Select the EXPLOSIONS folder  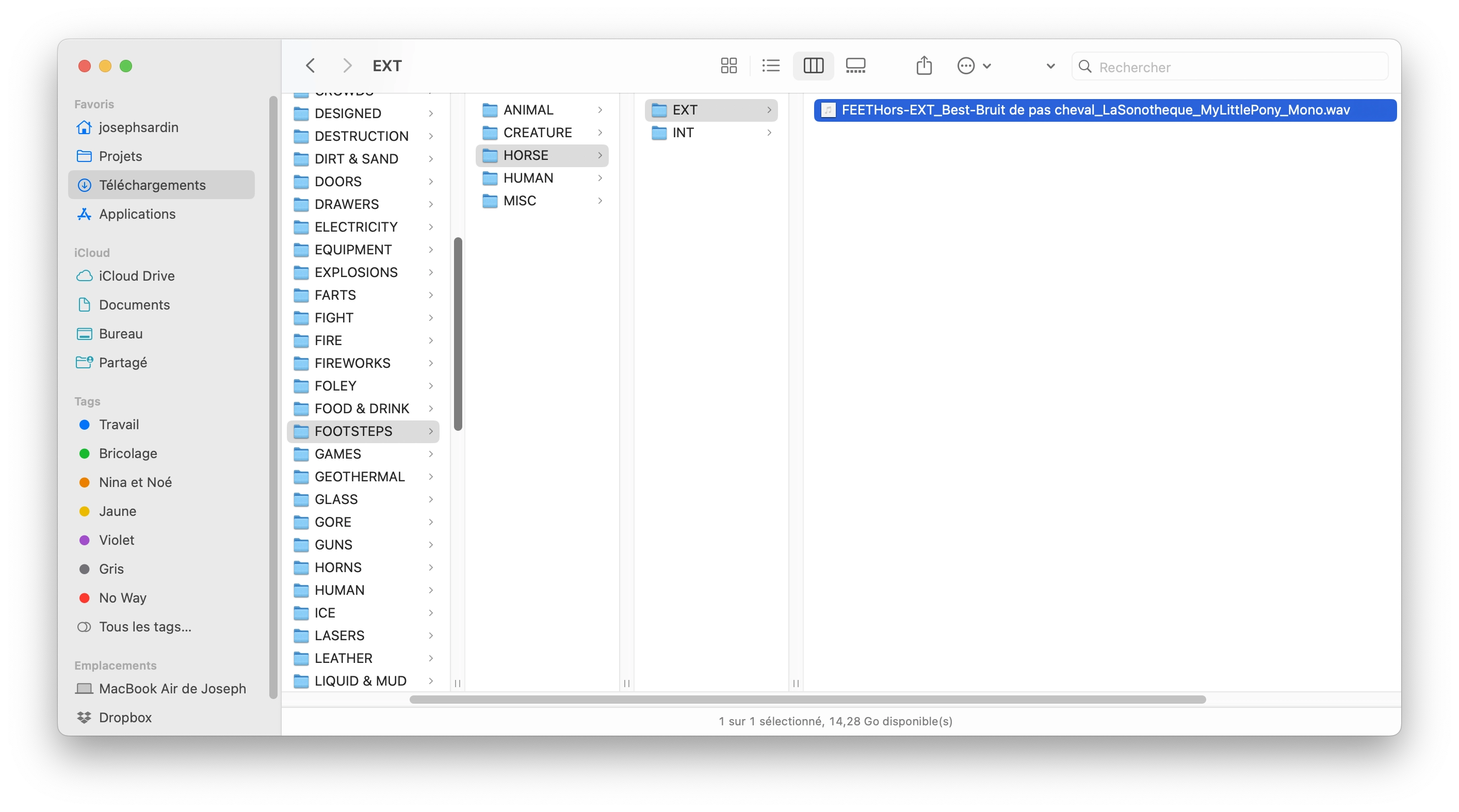(x=363, y=272)
